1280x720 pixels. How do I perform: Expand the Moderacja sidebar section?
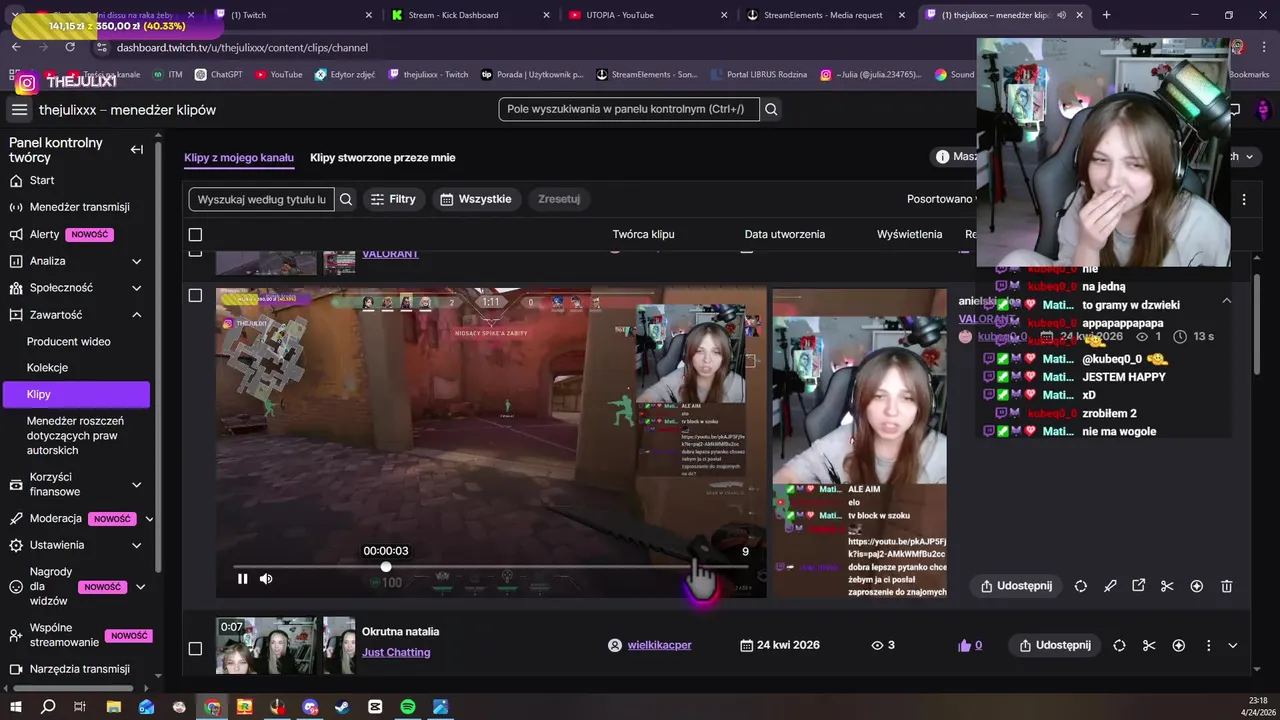pos(149,519)
